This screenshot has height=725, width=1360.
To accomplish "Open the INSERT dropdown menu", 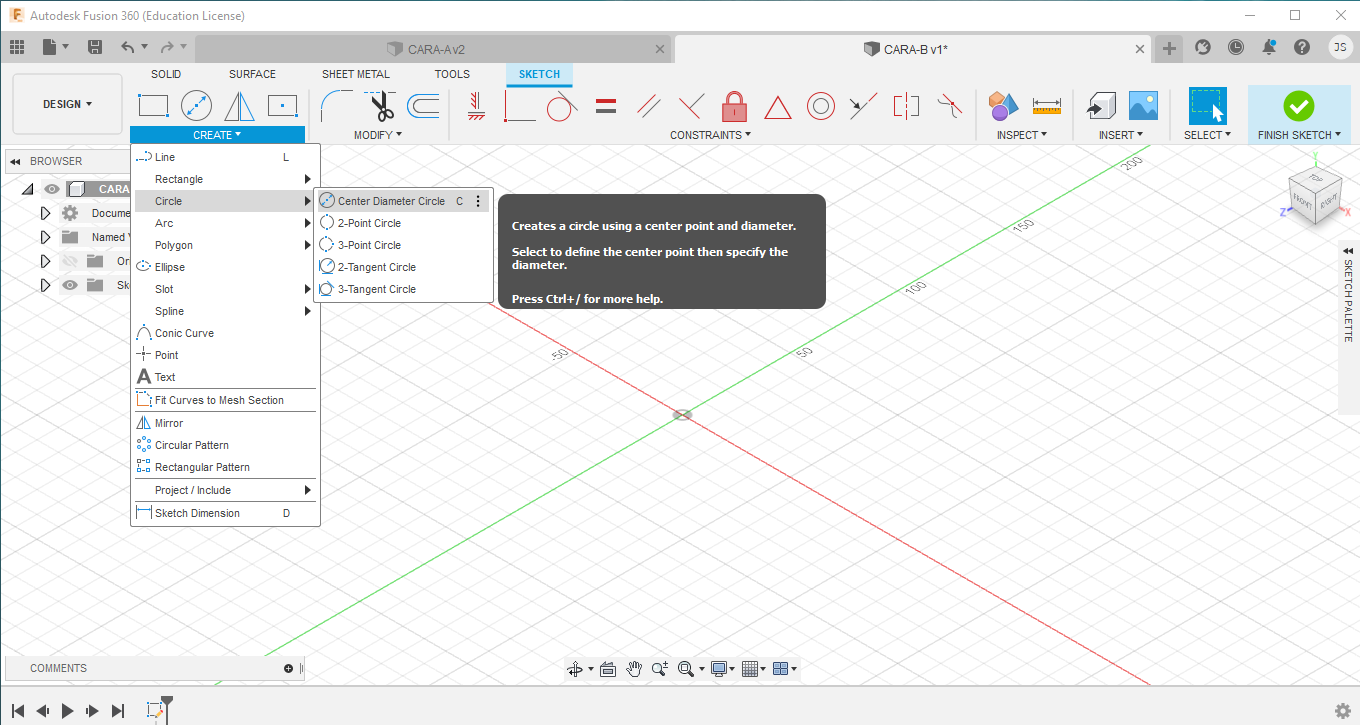I will (x=1122, y=135).
